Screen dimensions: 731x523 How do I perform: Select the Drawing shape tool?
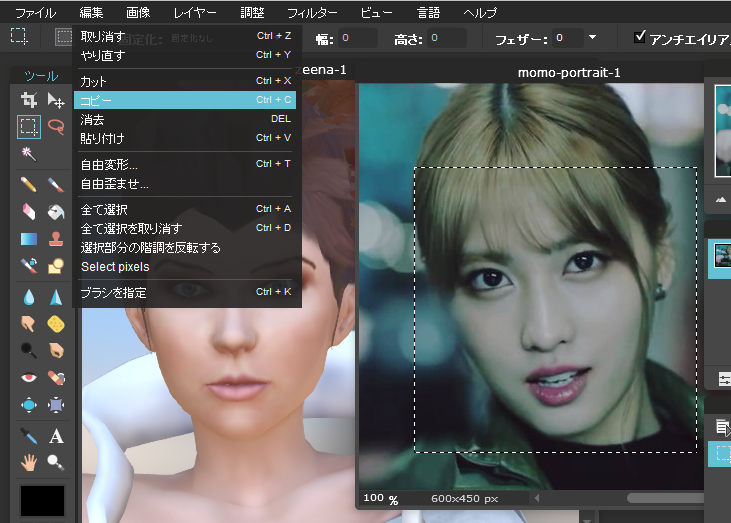click(56, 266)
